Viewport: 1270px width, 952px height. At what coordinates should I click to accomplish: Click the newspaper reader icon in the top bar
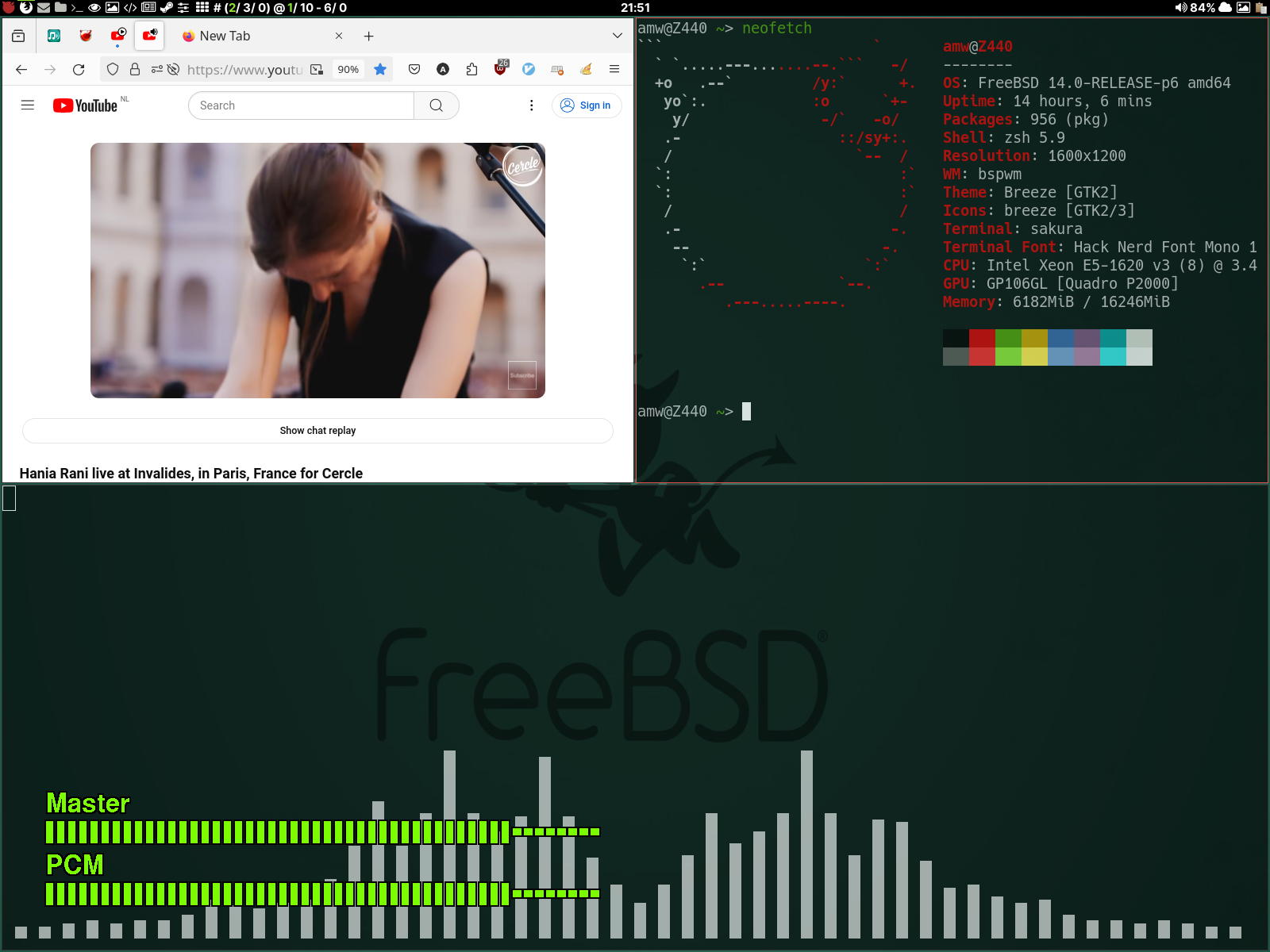coord(148,8)
